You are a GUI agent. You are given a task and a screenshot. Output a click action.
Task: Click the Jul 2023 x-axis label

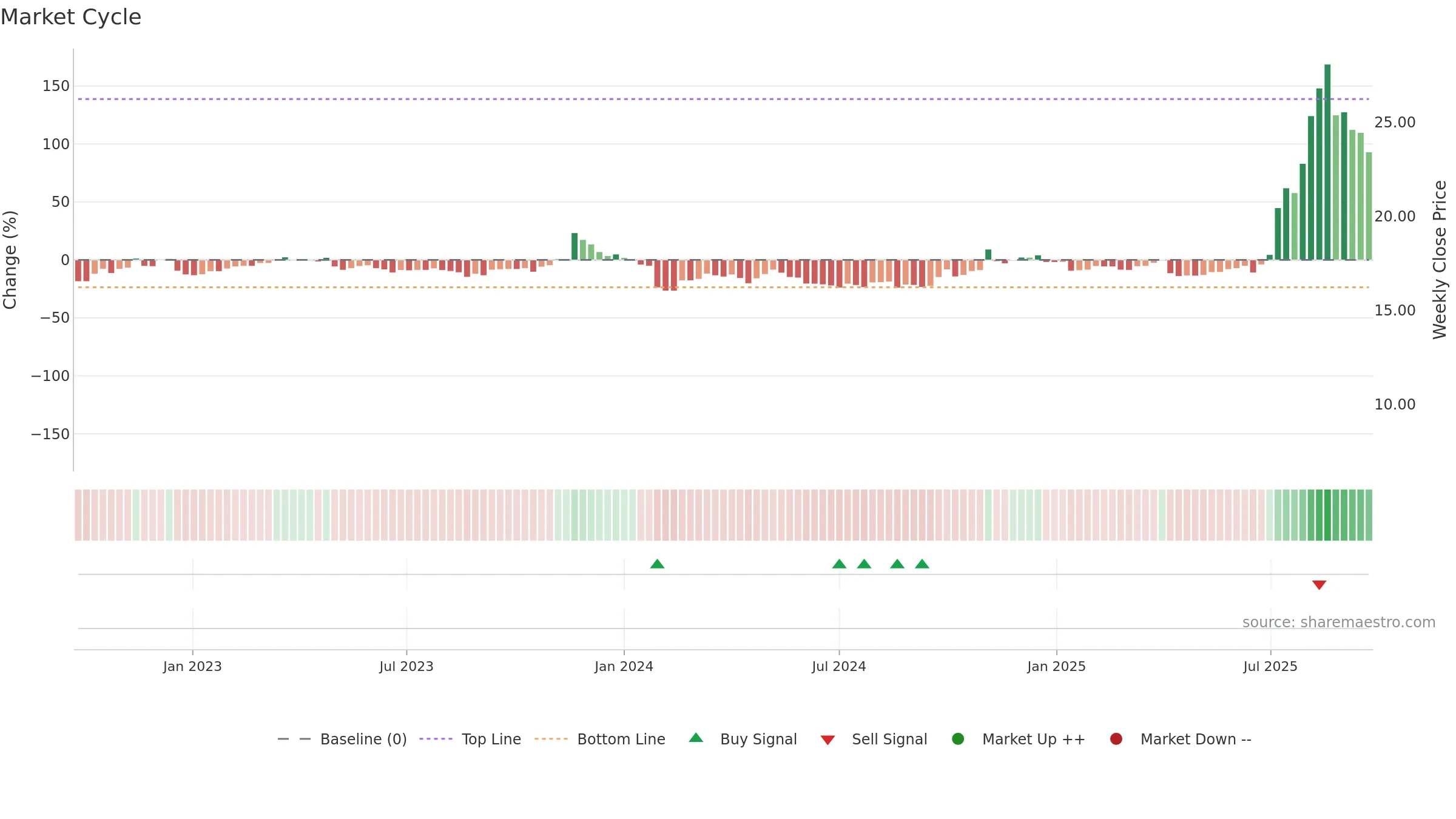click(406, 667)
